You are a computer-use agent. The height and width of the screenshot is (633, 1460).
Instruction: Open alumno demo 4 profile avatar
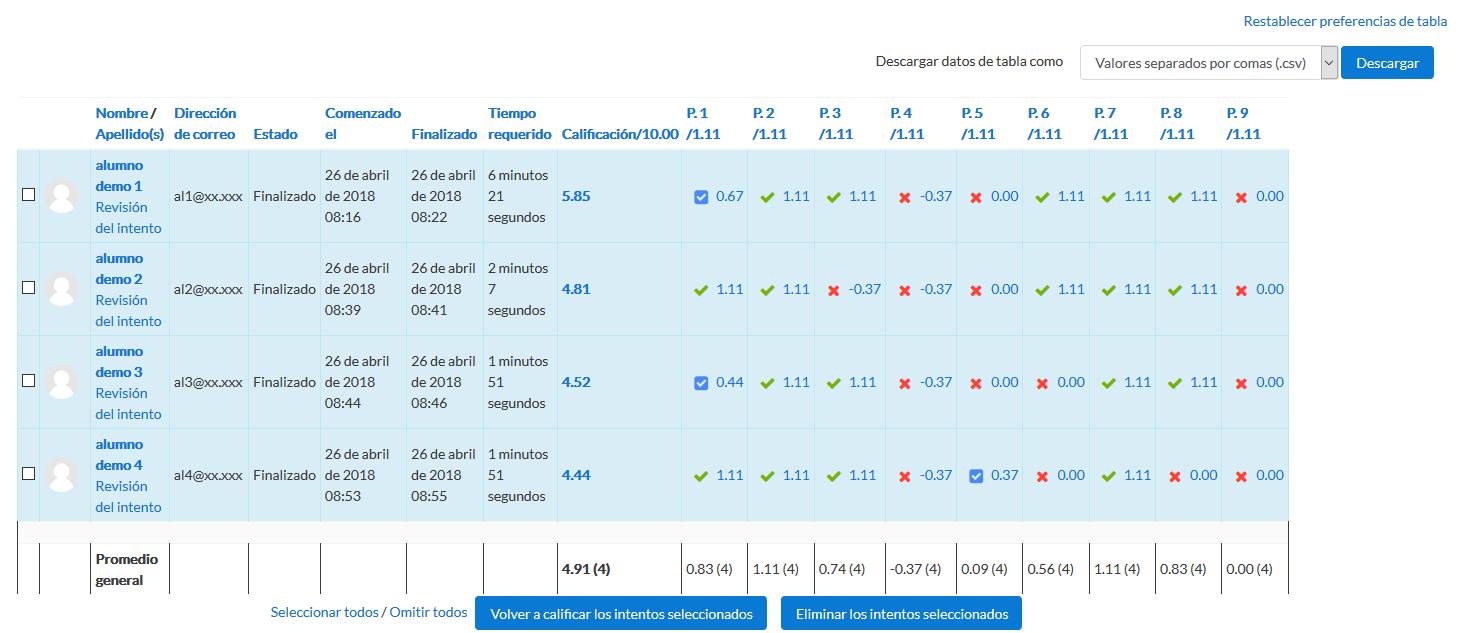(62, 475)
